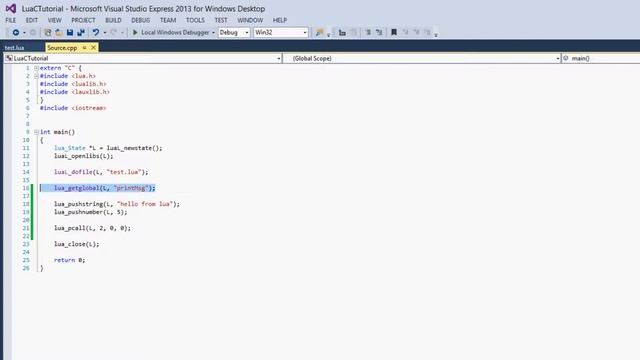This screenshot has height=360, width=640.
Task: Click the member list toolbar icon
Action: 342,32
